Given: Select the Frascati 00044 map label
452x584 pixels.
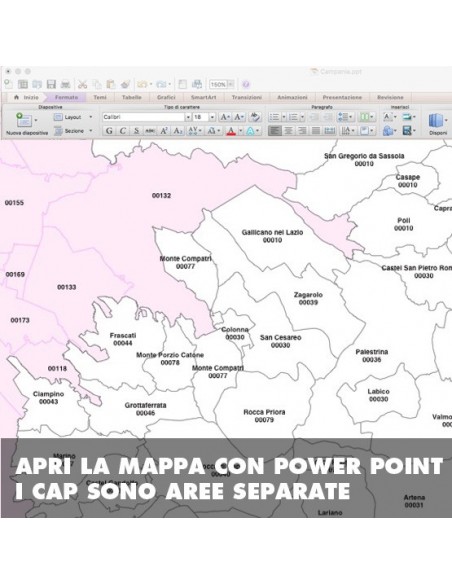Looking at the screenshot, I should (x=123, y=339).
